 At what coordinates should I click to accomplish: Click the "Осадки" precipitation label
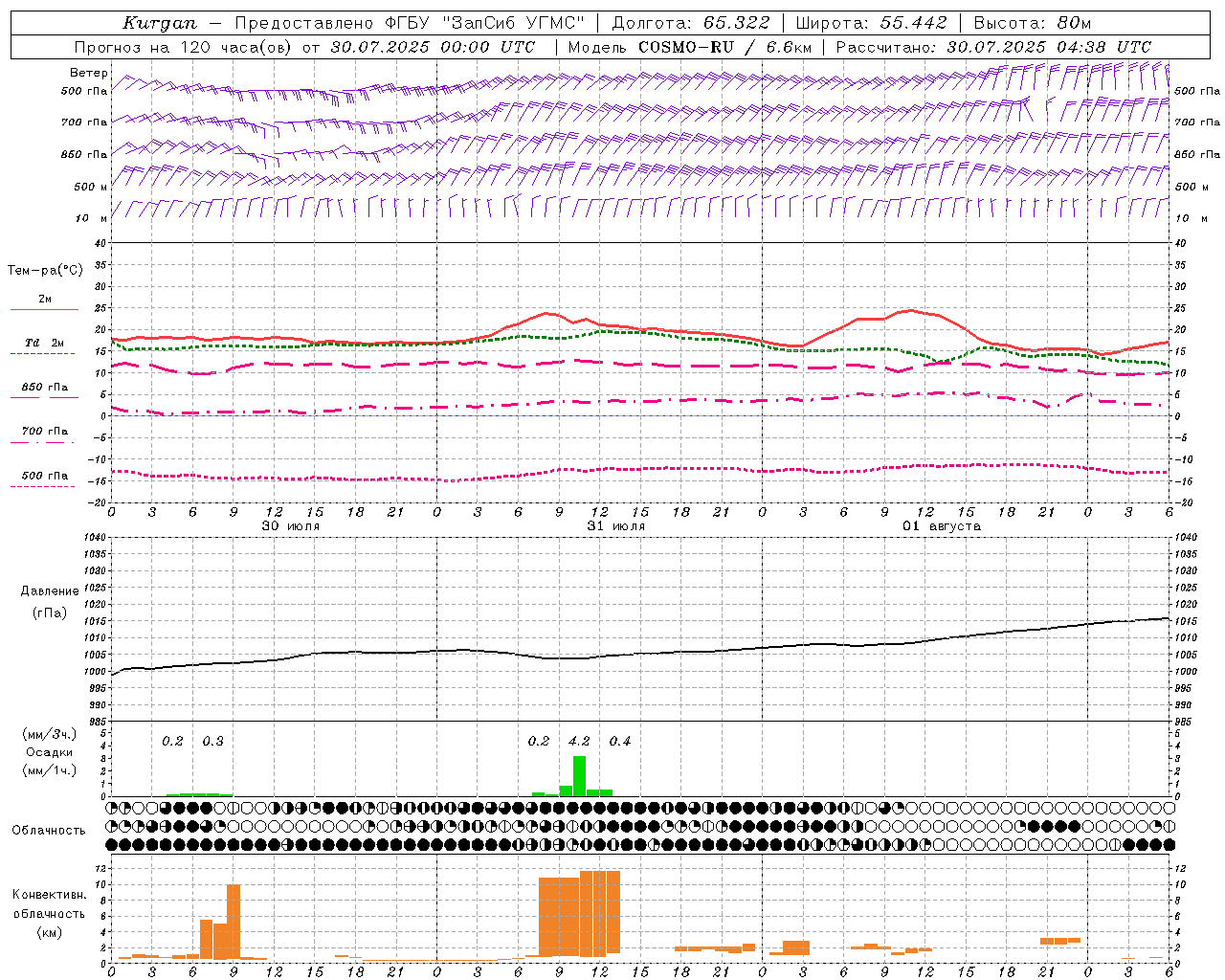[x=50, y=752]
